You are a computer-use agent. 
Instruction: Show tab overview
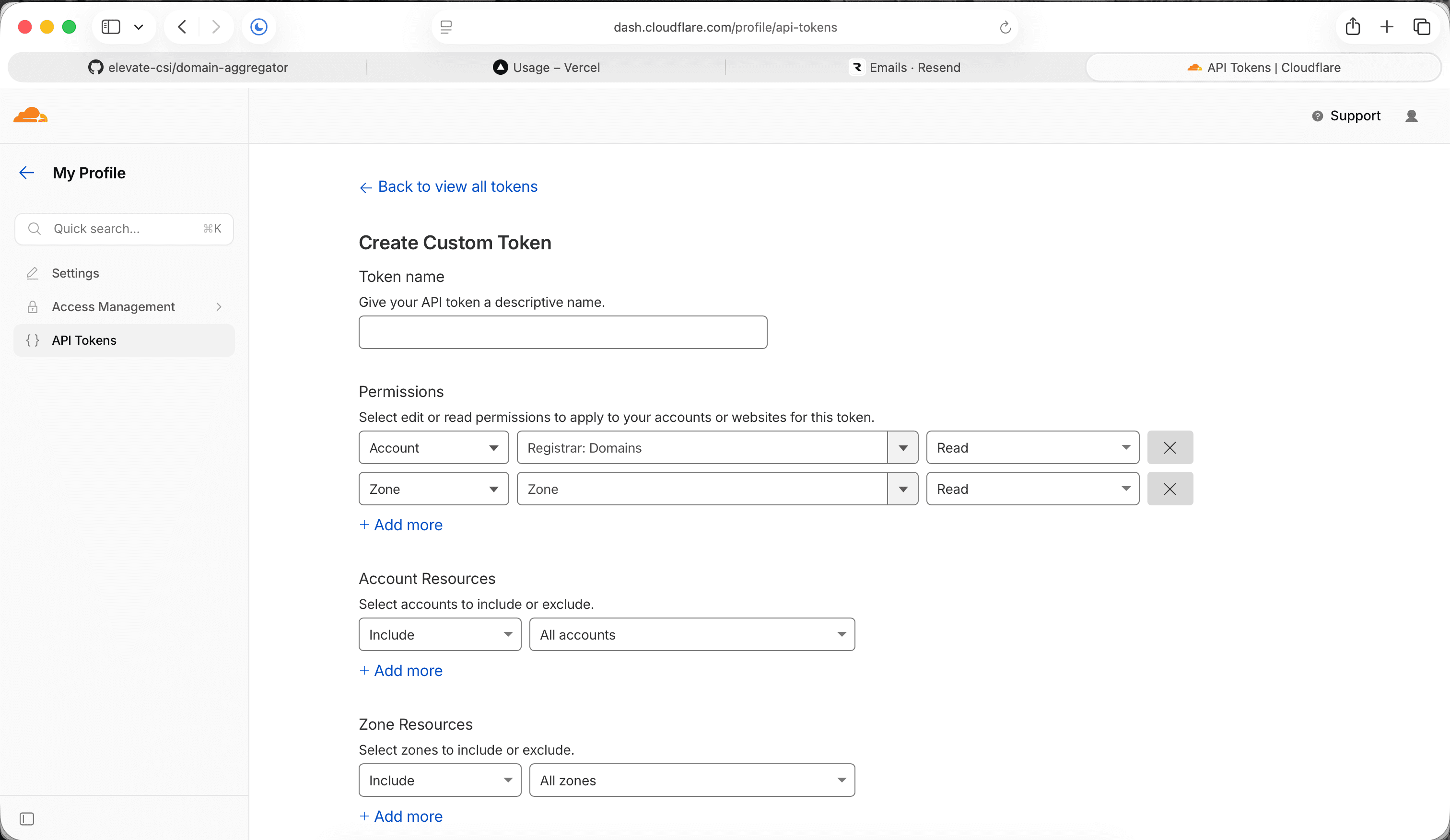[1421, 26]
